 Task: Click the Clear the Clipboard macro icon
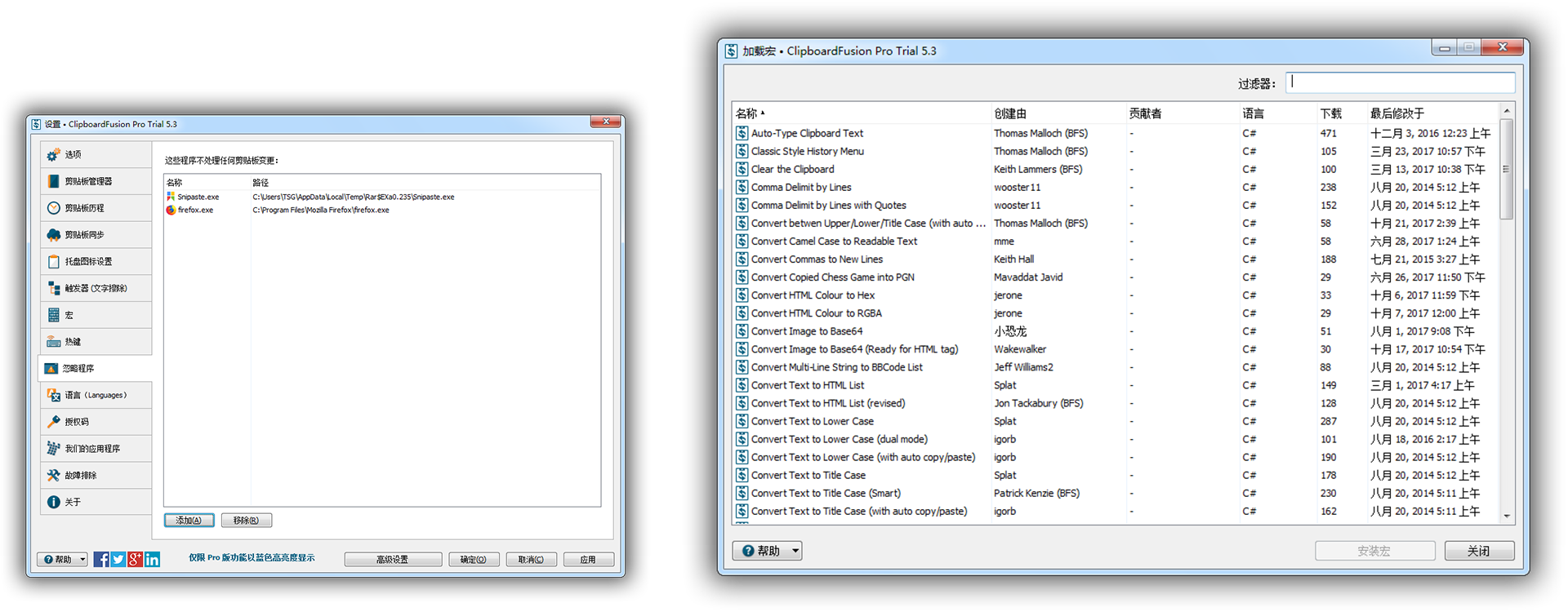[x=742, y=169]
